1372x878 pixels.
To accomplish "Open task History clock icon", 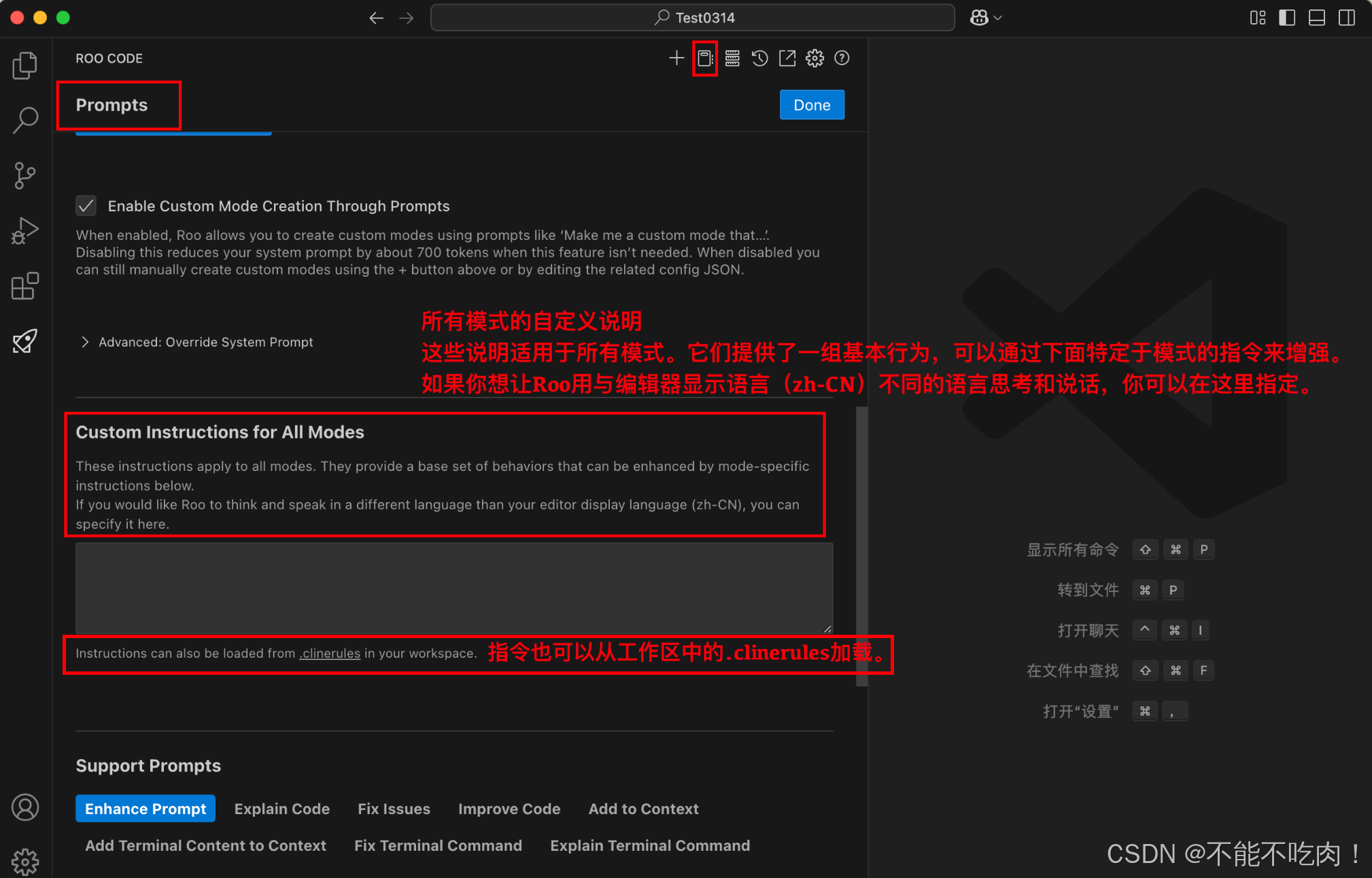I will pos(759,58).
